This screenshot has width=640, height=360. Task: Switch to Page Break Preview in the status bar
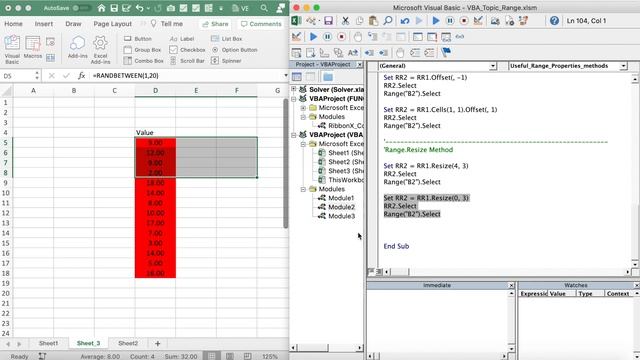point(247,356)
